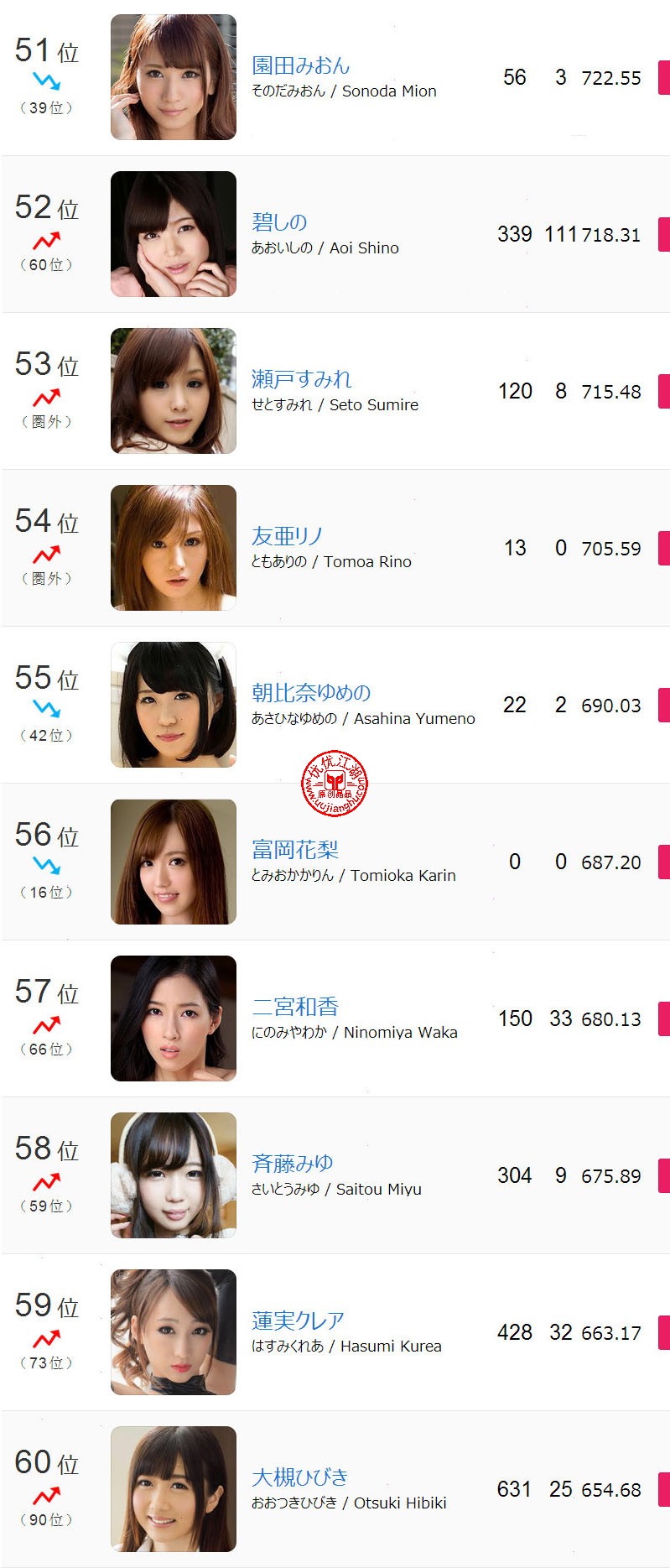
Task: Open the 友亜リノ name link
Action: pyautogui.click(x=287, y=536)
